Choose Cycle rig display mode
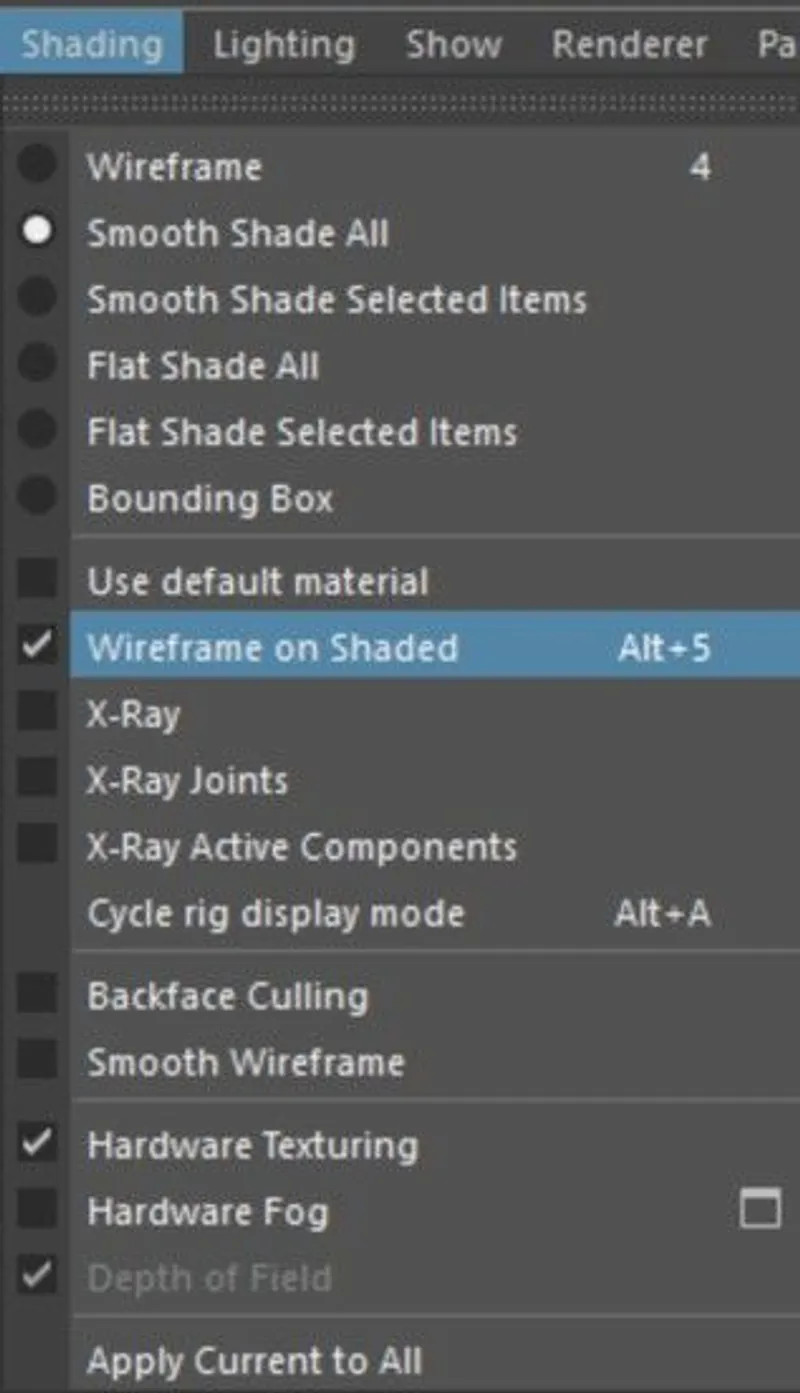 coord(276,912)
